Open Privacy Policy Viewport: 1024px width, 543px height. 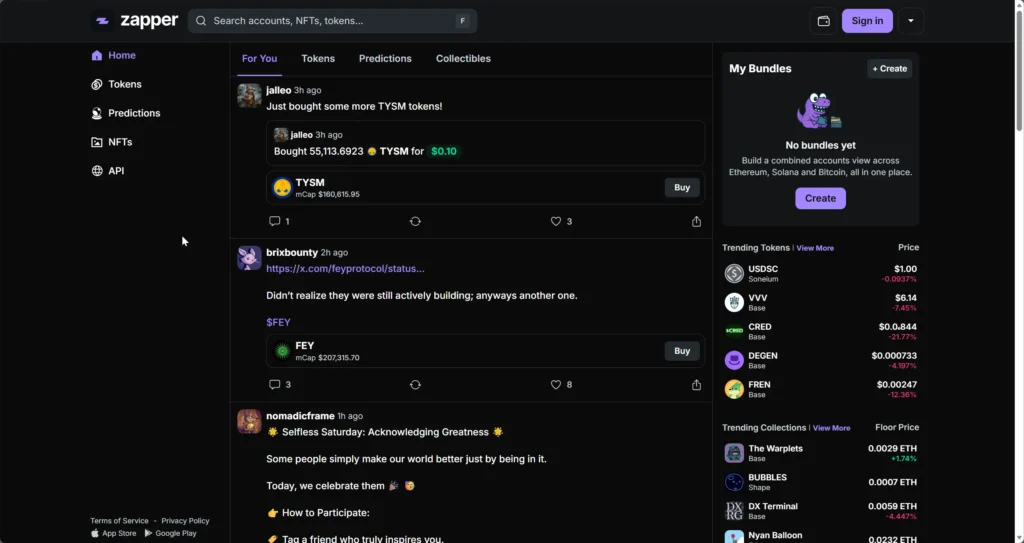(185, 521)
